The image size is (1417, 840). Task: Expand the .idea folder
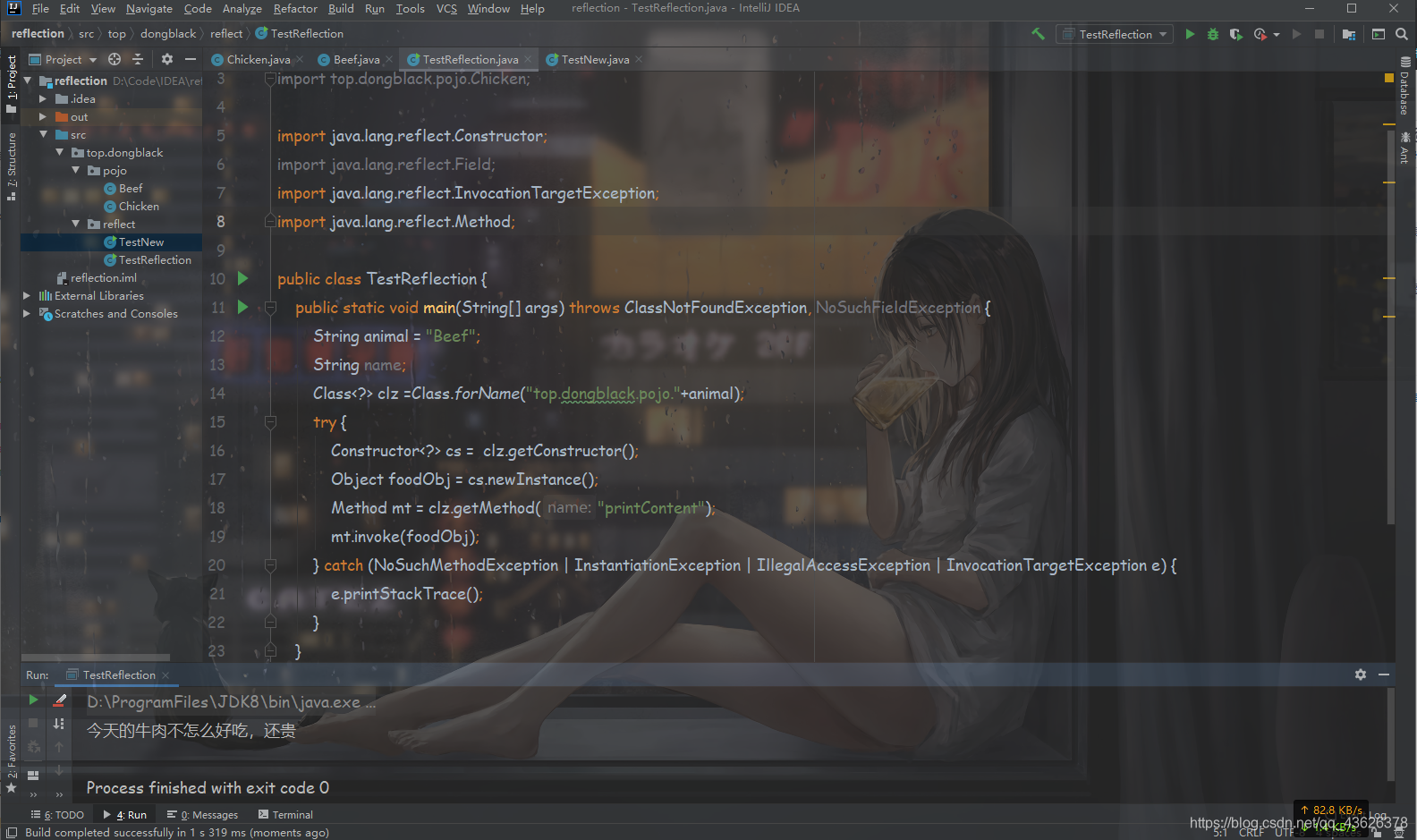click(43, 98)
